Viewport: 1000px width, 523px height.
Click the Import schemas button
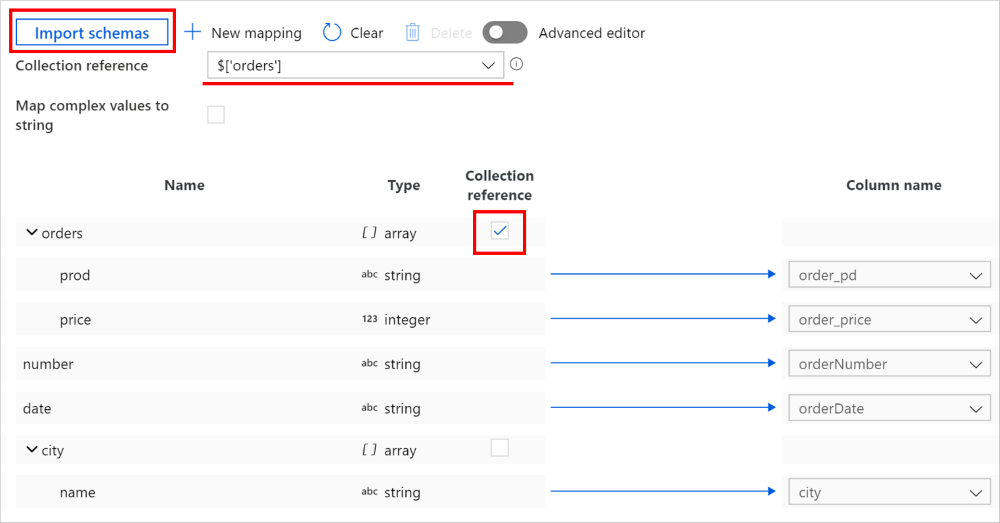tap(92, 32)
